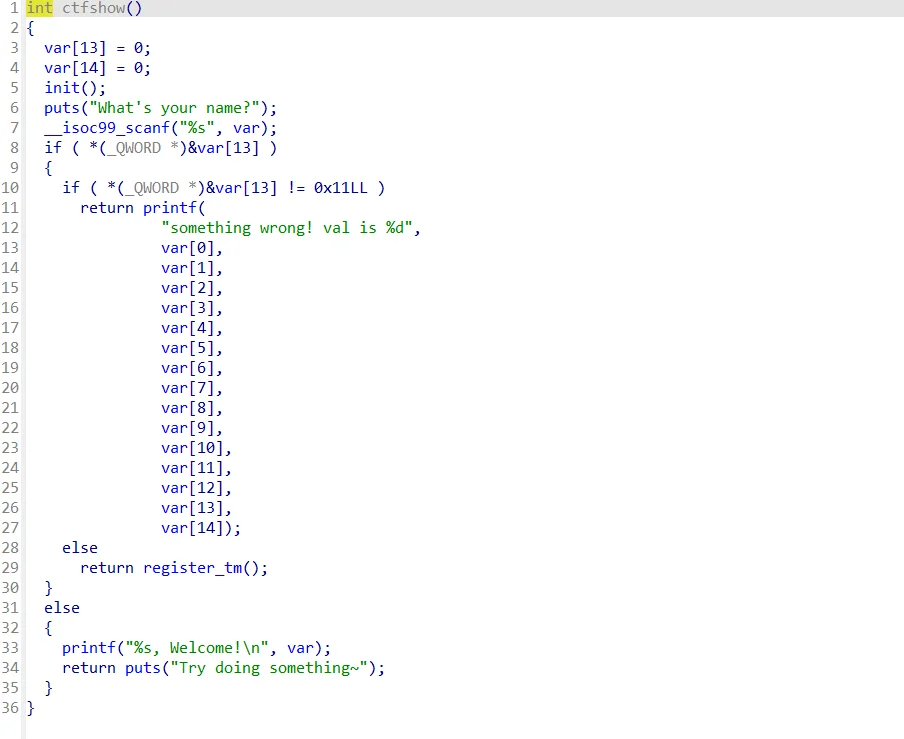Select the var[10] printf argument
The image size is (904, 739).
192,448
